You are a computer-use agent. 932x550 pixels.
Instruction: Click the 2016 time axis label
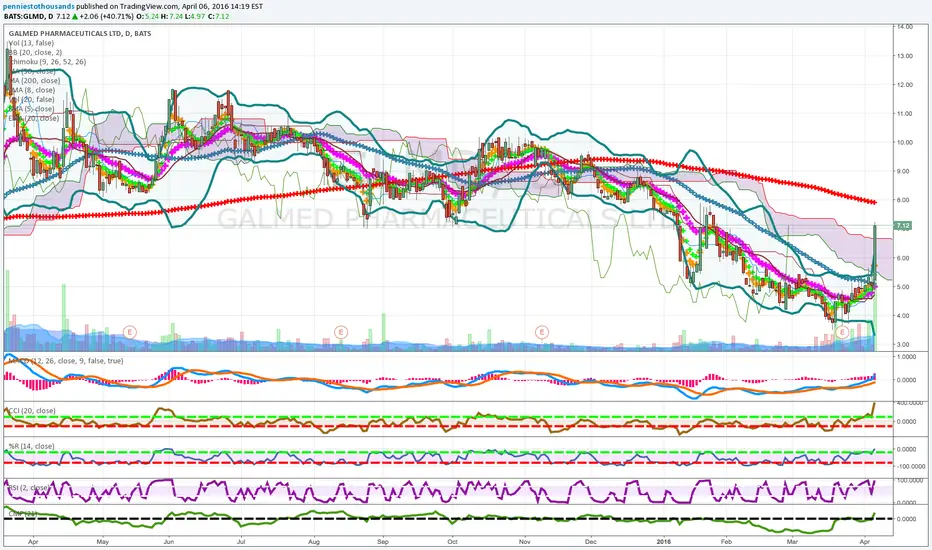664,542
